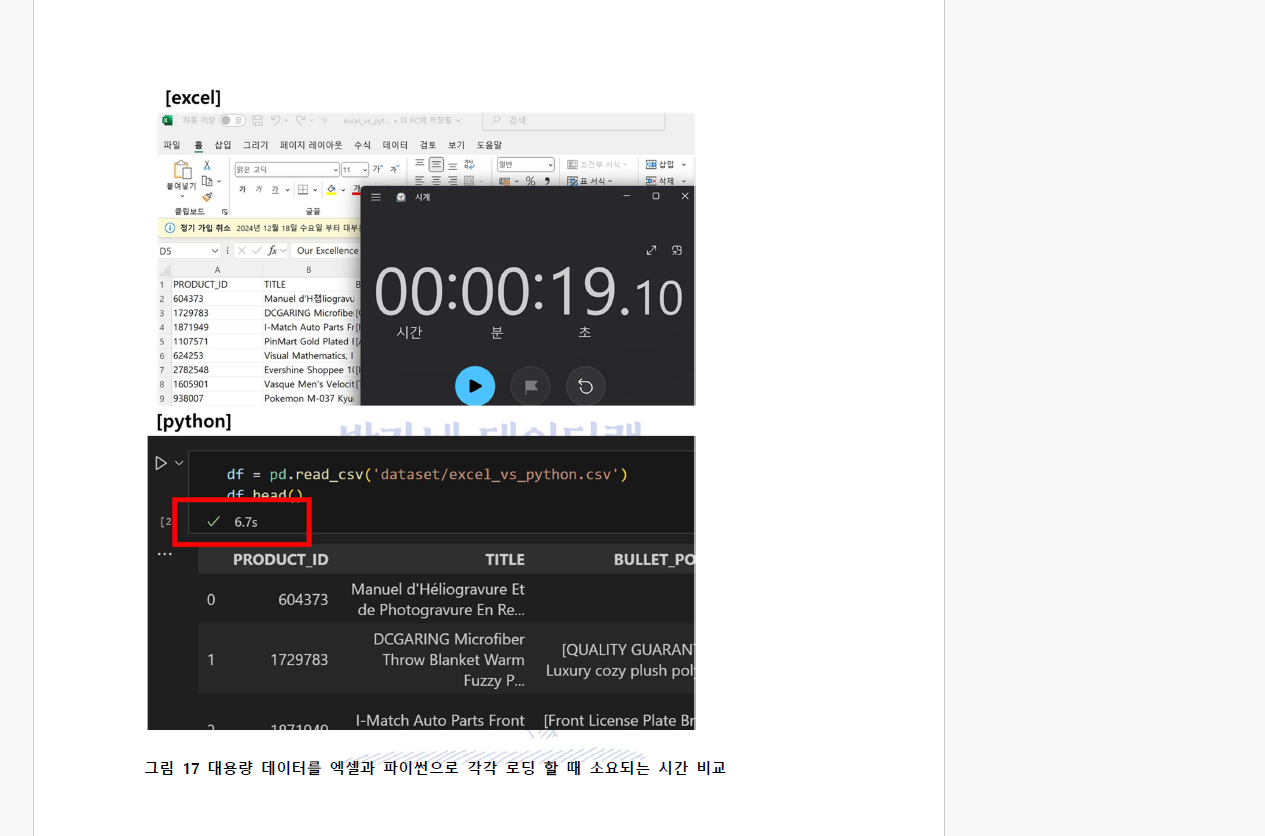Click the fill color bucket icon

[331, 190]
